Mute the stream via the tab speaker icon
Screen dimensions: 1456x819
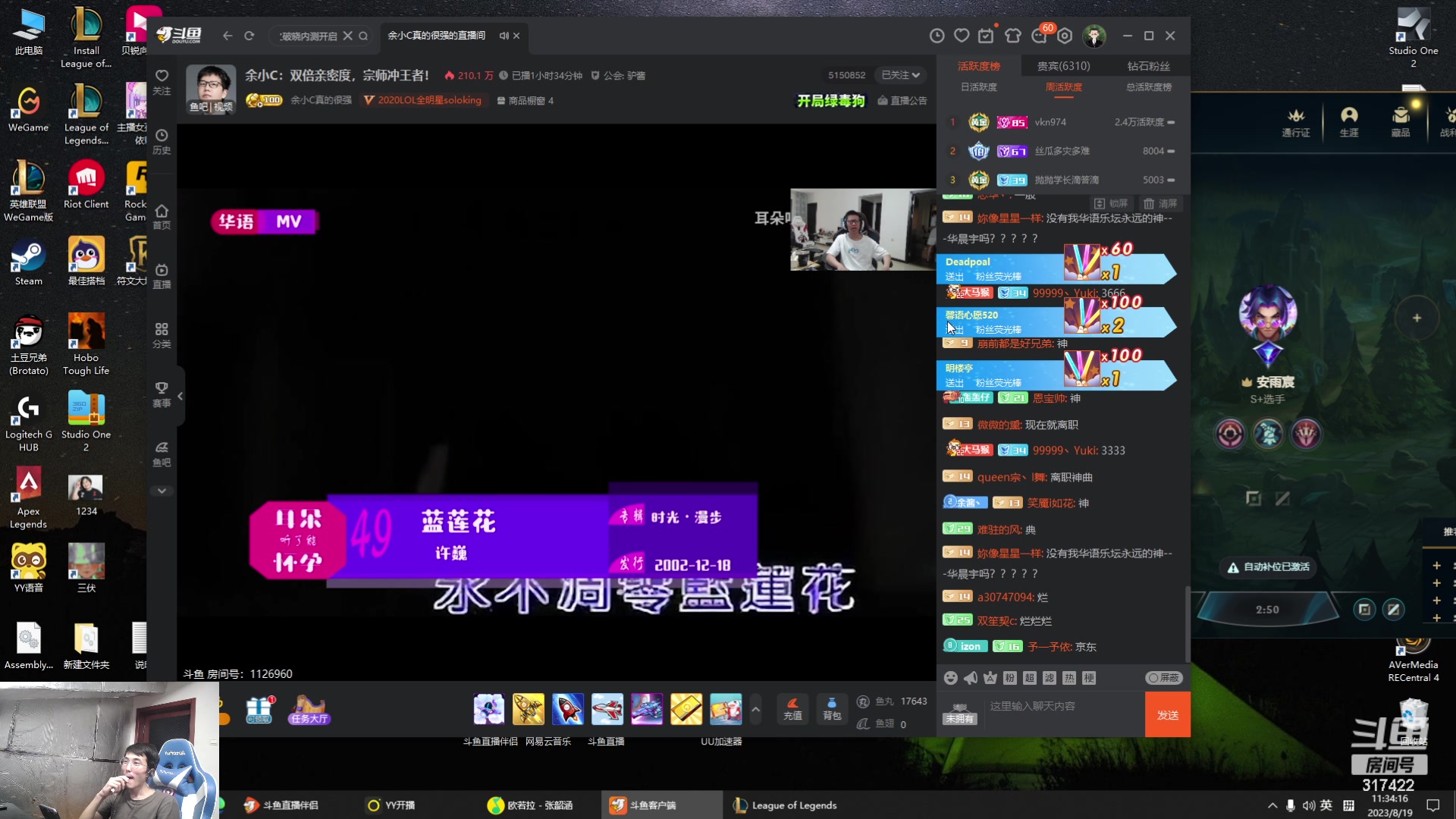(504, 36)
